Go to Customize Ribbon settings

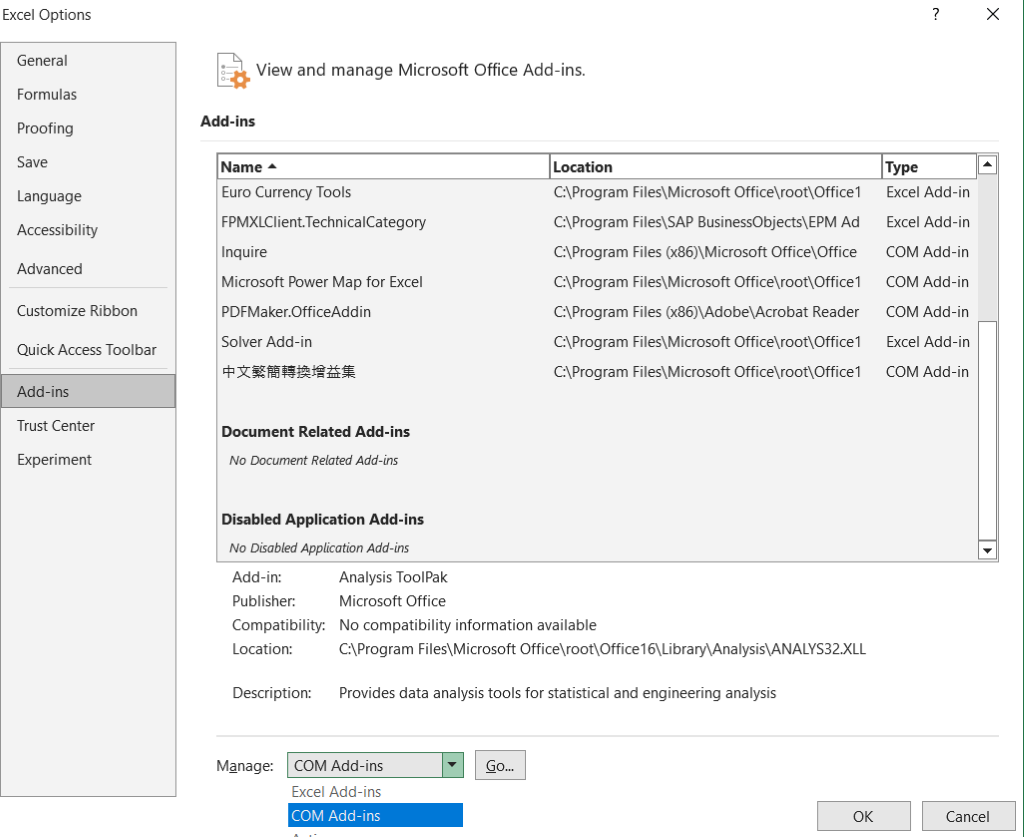[x=88, y=311]
